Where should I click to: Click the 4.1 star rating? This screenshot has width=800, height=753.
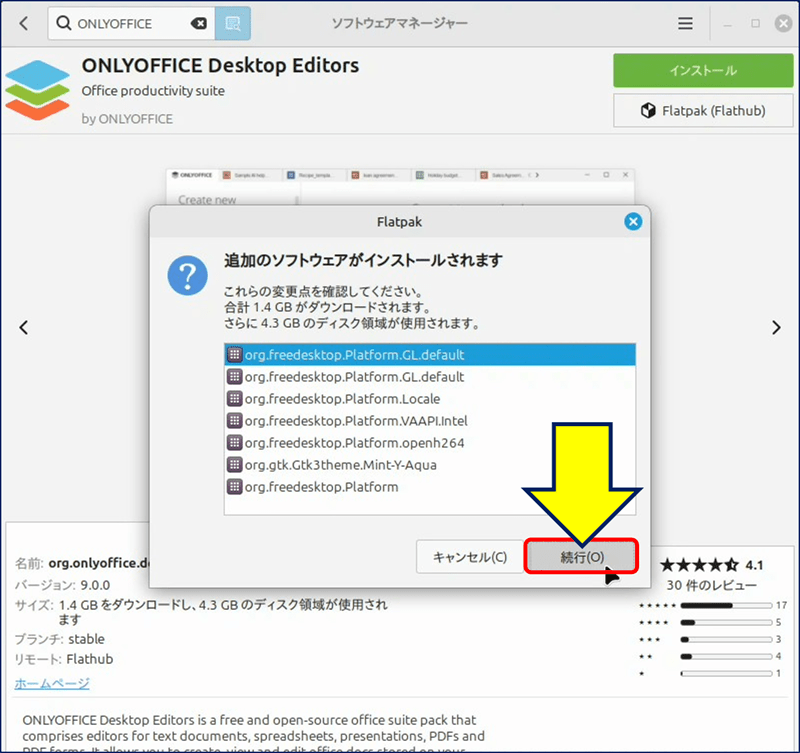point(712,565)
